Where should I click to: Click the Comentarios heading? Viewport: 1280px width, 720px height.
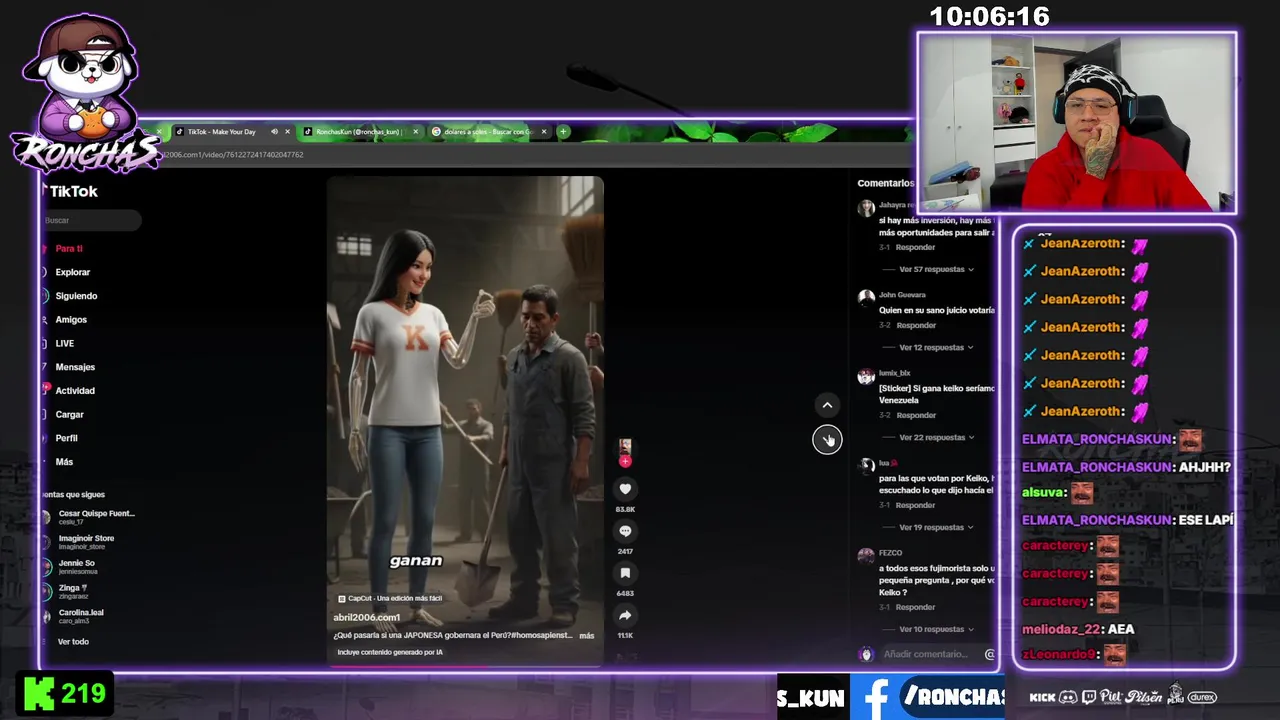[x=885, y=183]
